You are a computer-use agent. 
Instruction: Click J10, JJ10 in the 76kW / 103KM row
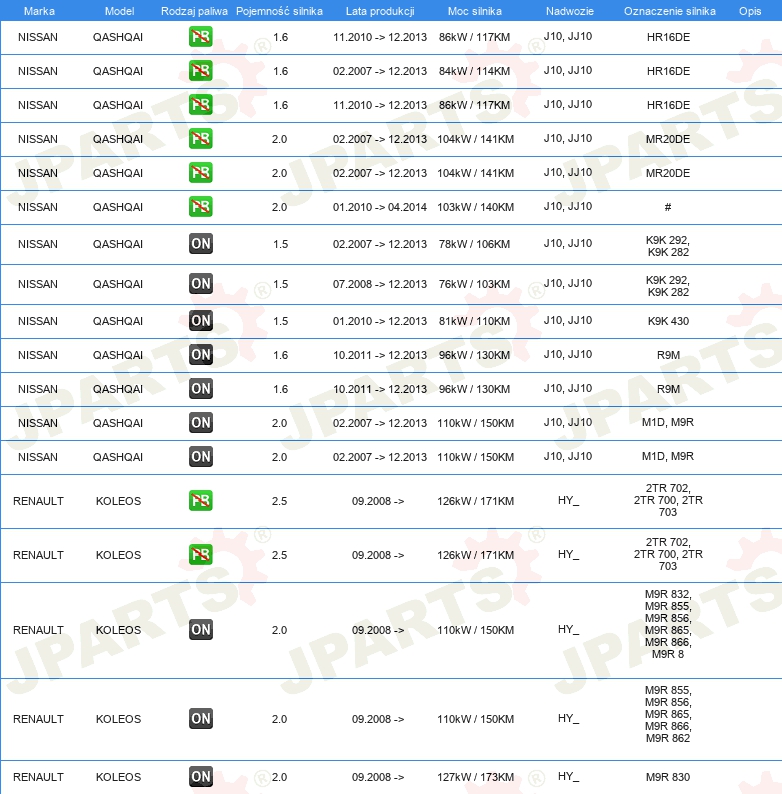pyautogui.click(x=568, y=284)
